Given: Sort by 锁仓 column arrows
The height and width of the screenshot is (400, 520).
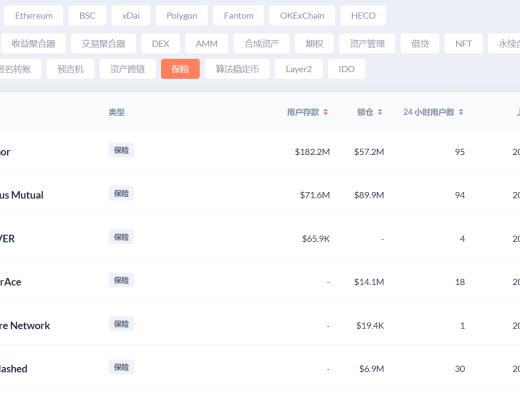Looking at the screenshot, I should 380,112.
